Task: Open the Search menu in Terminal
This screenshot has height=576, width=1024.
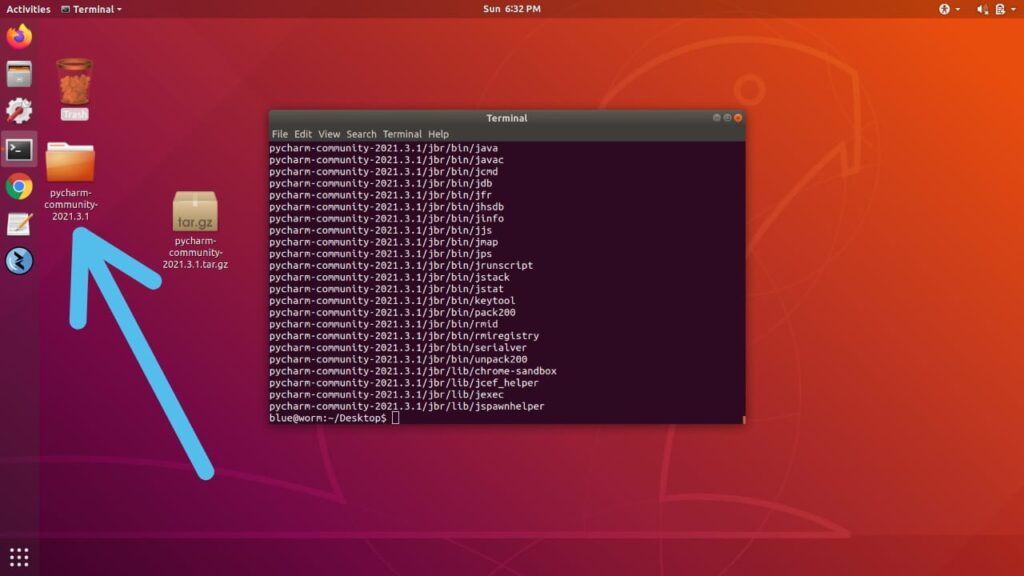Action: 362,133
